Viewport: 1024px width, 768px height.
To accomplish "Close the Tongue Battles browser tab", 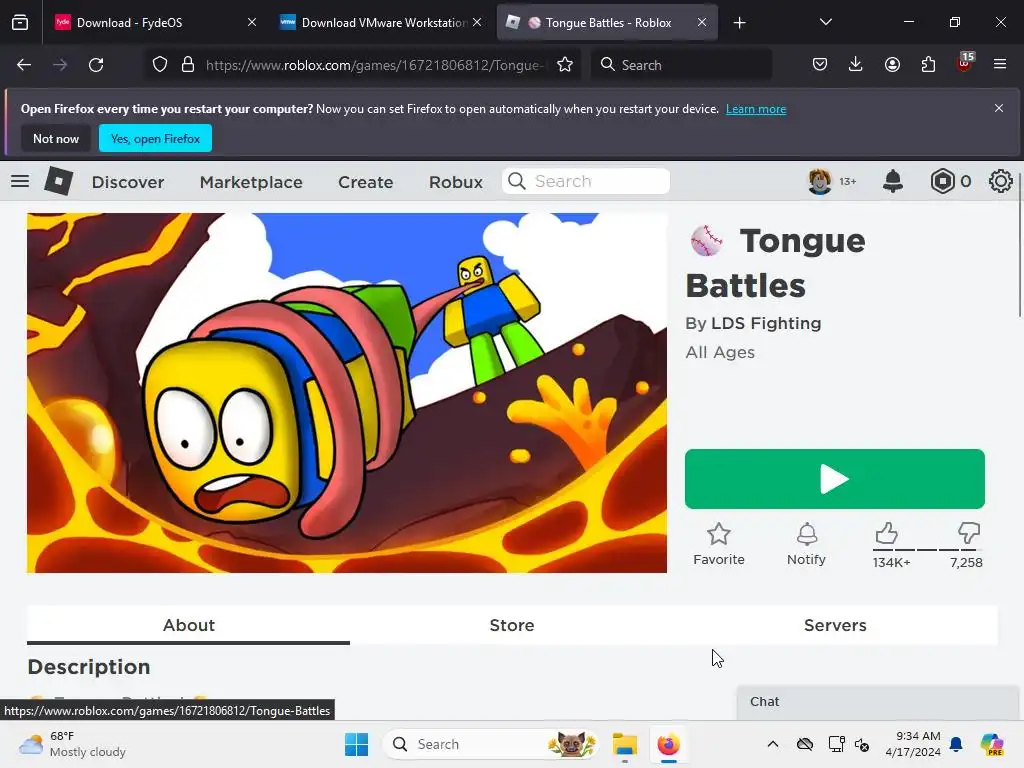I will (701, 23).
